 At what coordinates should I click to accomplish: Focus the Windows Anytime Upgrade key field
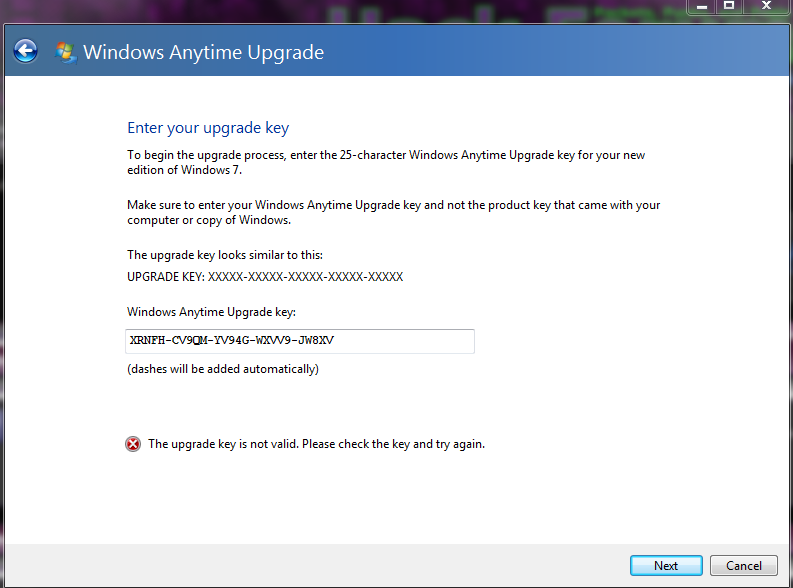300,341
